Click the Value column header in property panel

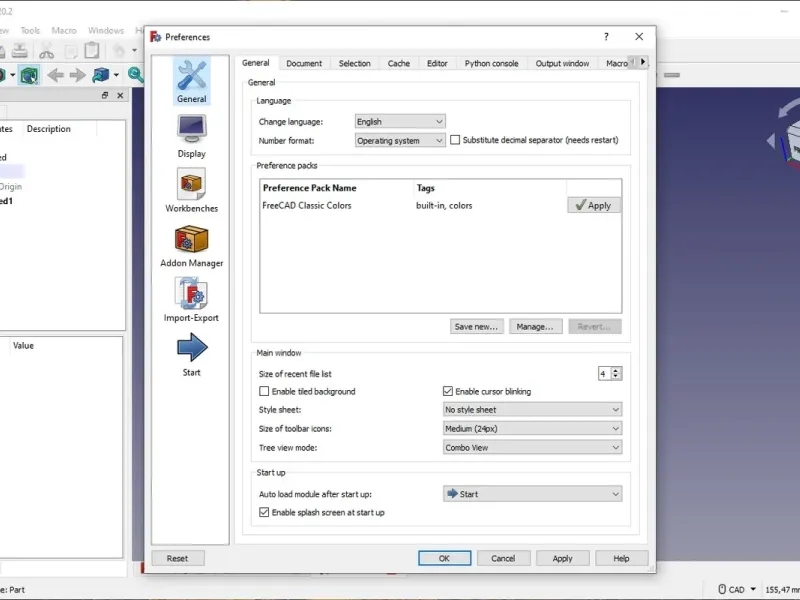point(23,345)
